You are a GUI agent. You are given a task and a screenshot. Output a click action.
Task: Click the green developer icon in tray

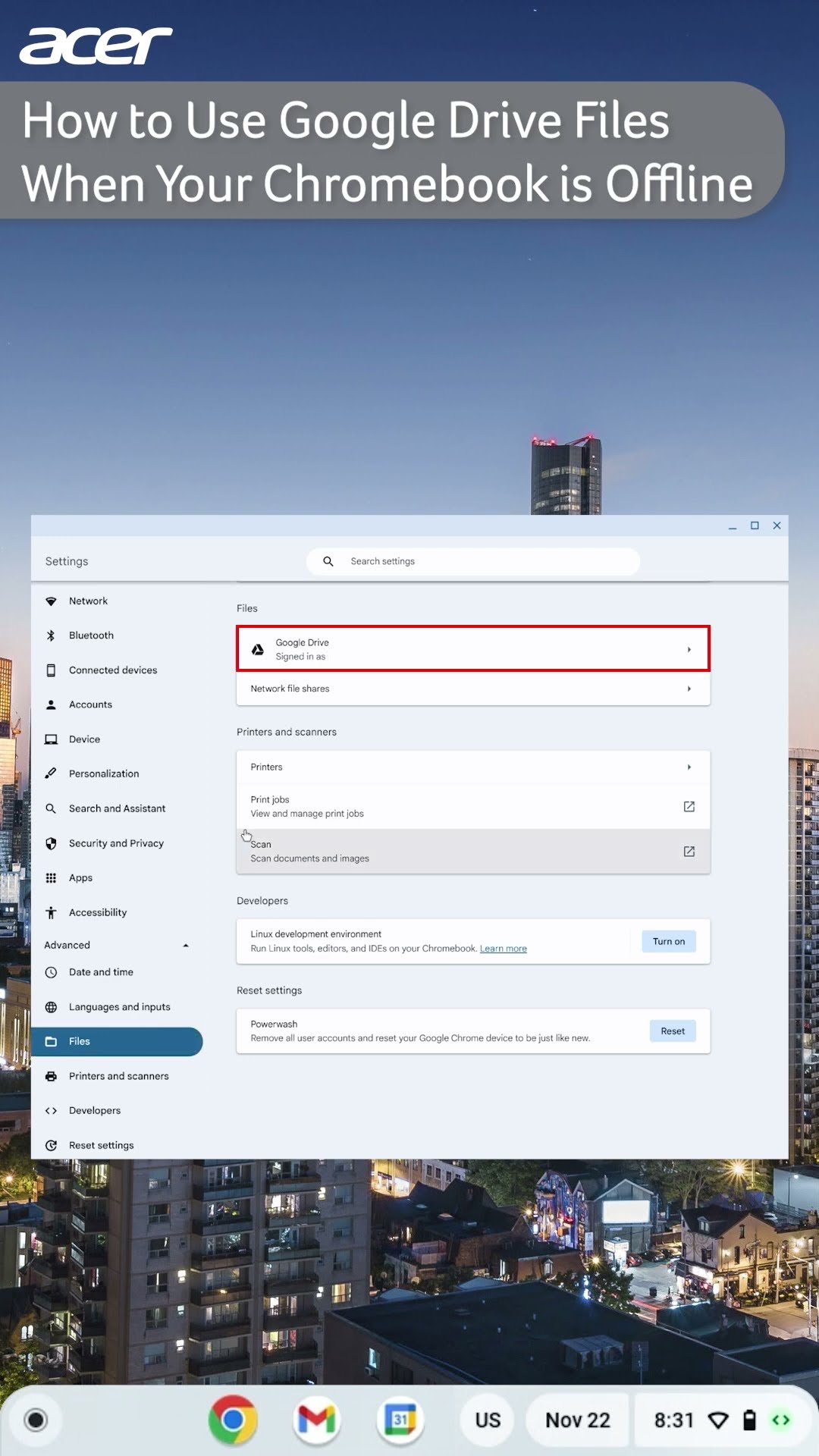click(781, 1420)
